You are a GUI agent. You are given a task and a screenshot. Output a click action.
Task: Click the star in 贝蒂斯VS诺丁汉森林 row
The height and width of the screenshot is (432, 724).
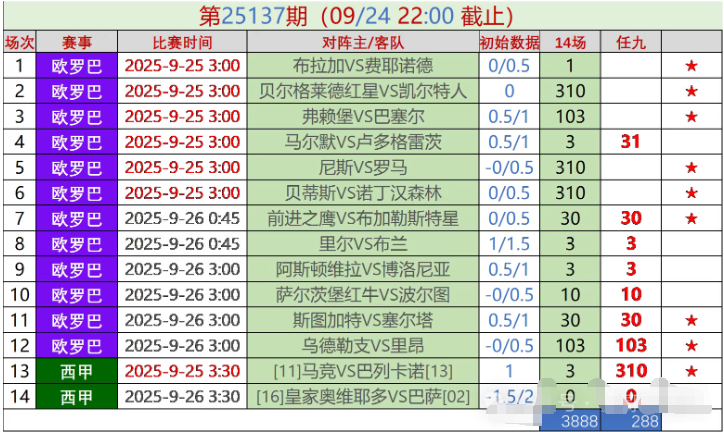690,193
